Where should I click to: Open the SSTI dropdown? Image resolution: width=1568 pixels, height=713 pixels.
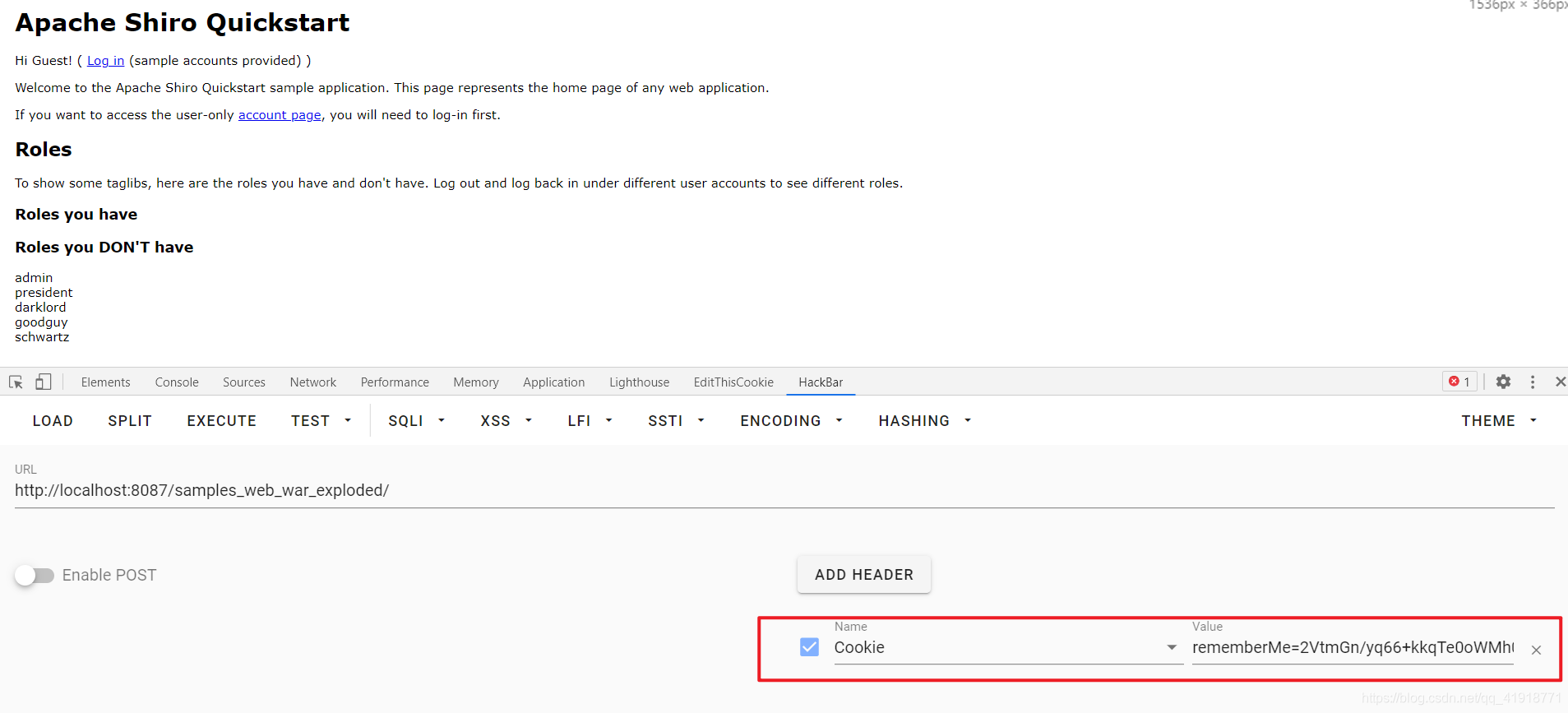(677, 420)
